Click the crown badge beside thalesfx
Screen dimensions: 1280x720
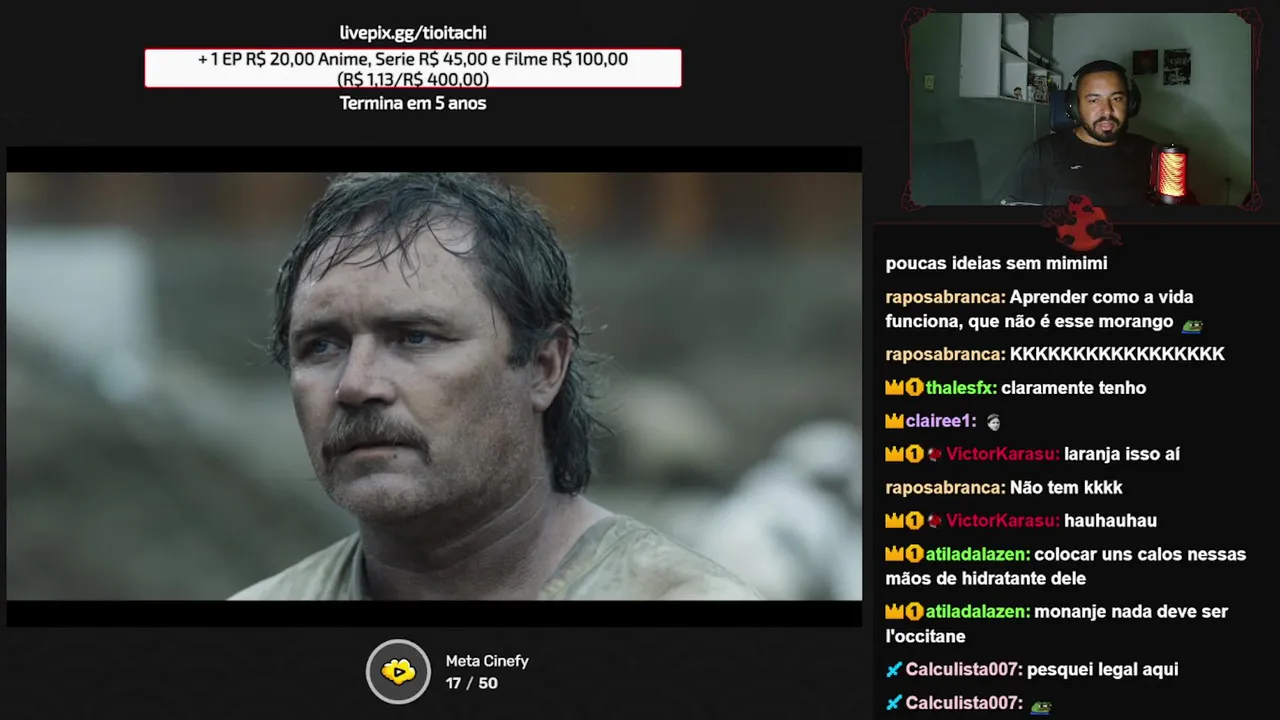click(x=894, y=388)
